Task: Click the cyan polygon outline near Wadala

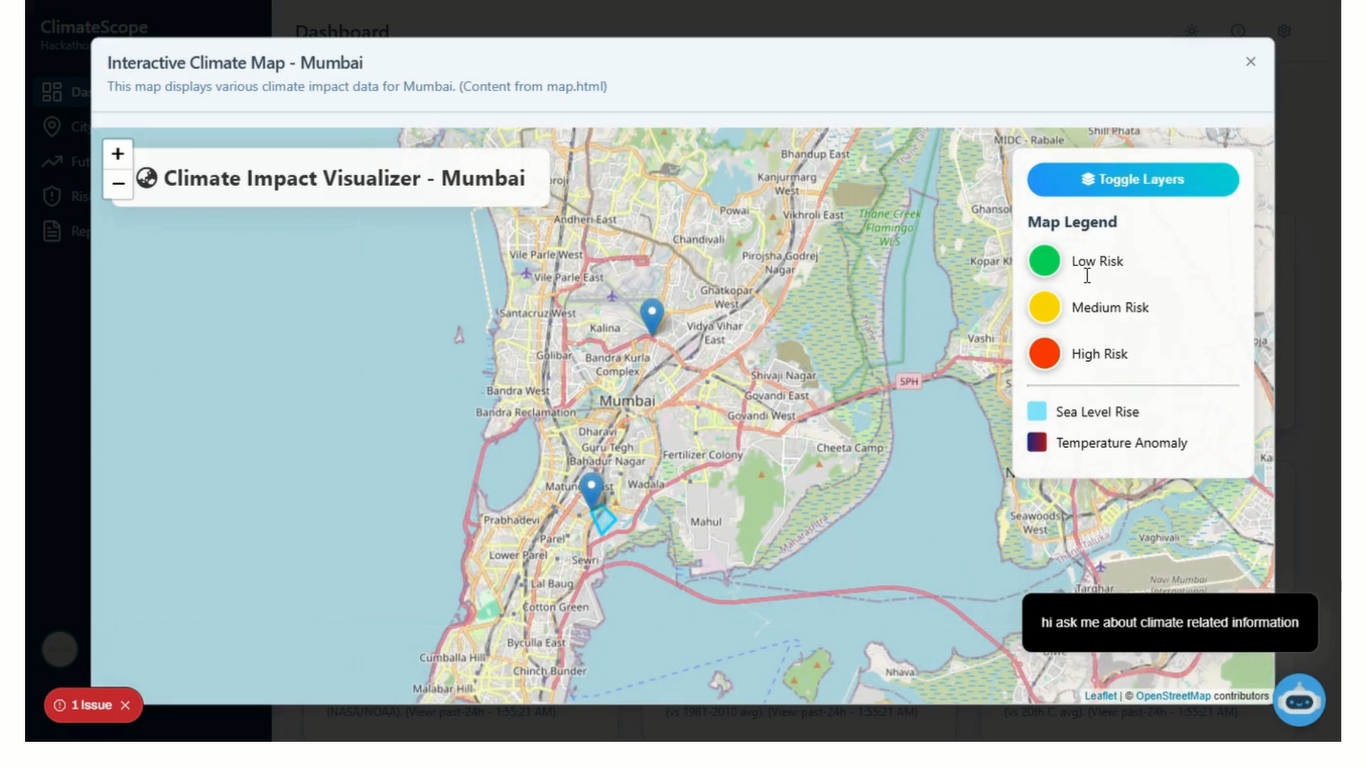Action: tap(604, 520)
